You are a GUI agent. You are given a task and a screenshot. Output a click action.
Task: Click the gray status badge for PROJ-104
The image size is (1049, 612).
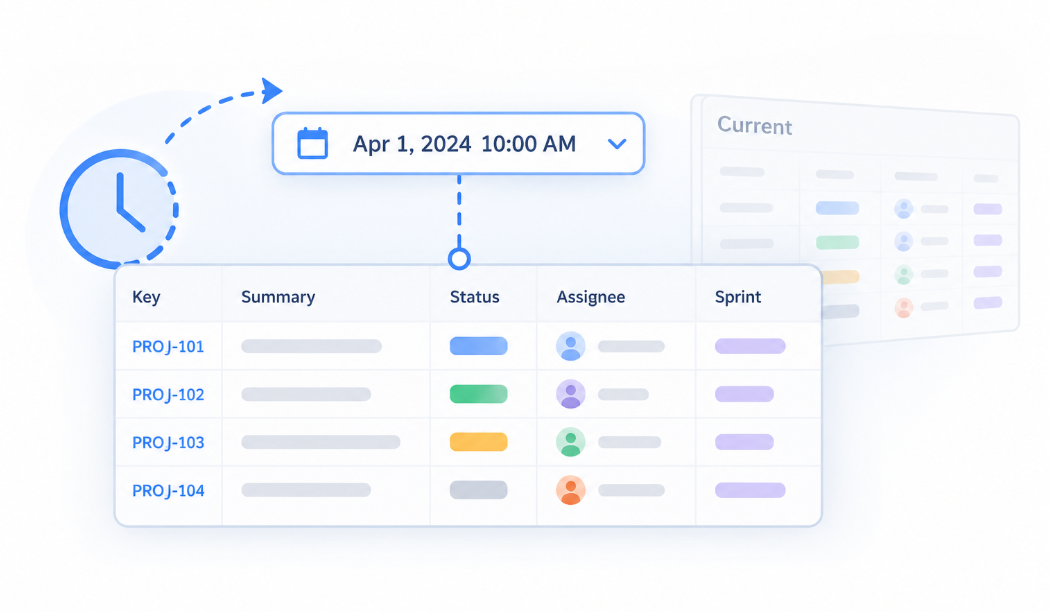coord(478,490)
